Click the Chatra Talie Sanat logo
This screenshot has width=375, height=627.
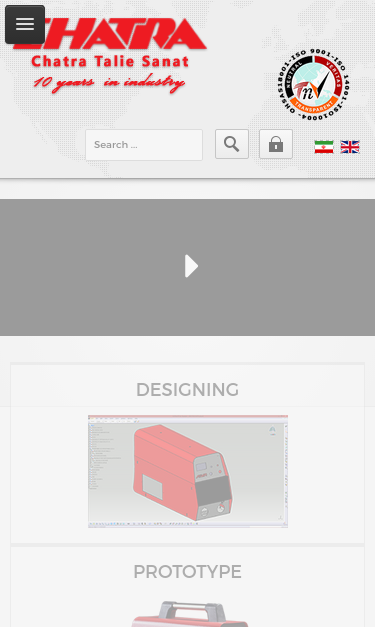click(x=110, y=55)
